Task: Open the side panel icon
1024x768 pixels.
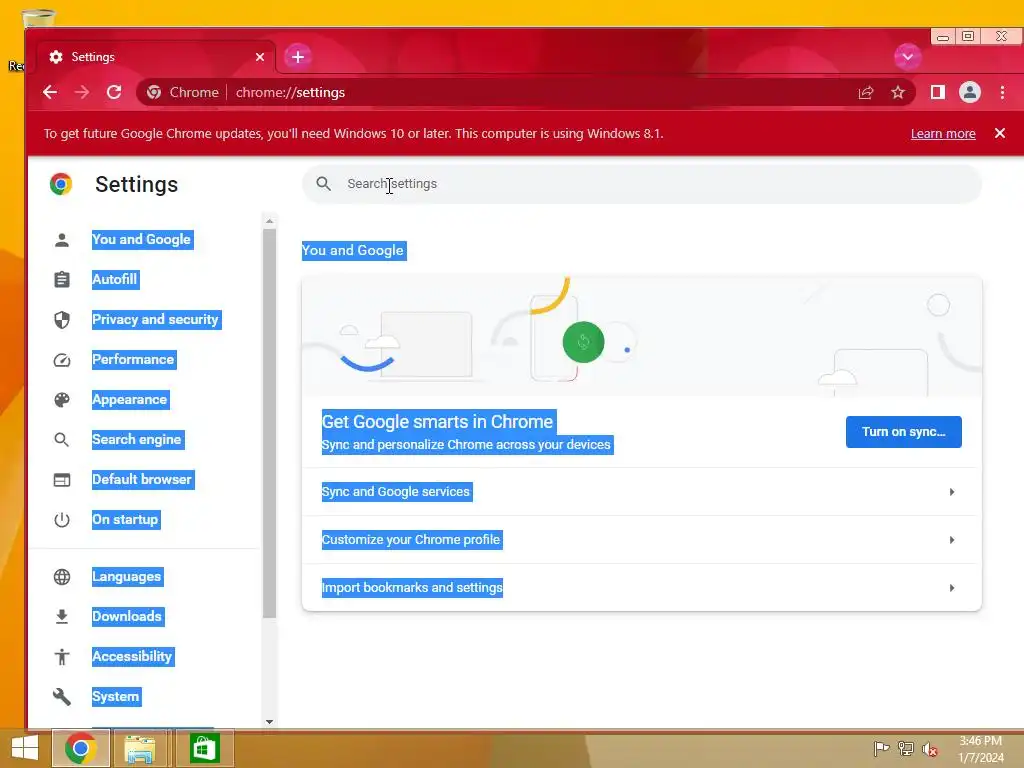Action: [x=938, y=93]
